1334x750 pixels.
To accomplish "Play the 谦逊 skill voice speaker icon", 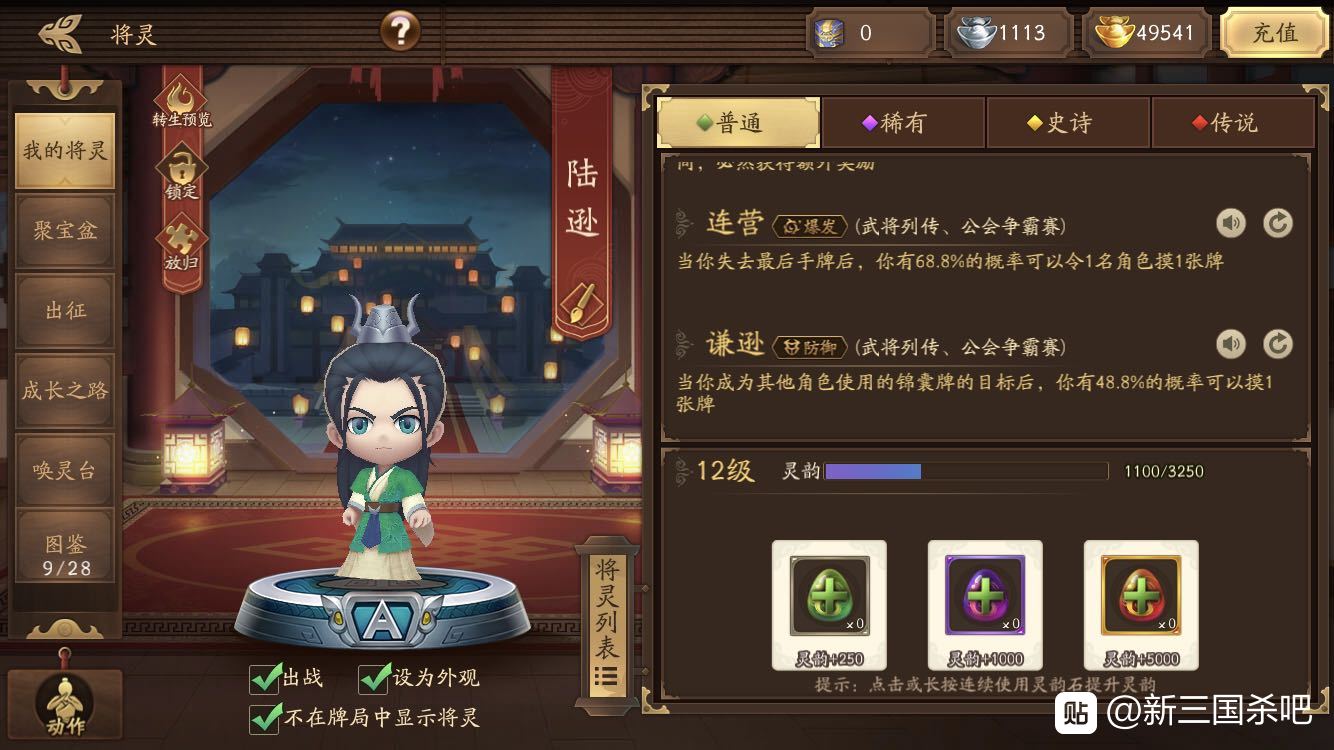I will (1231, 345).
